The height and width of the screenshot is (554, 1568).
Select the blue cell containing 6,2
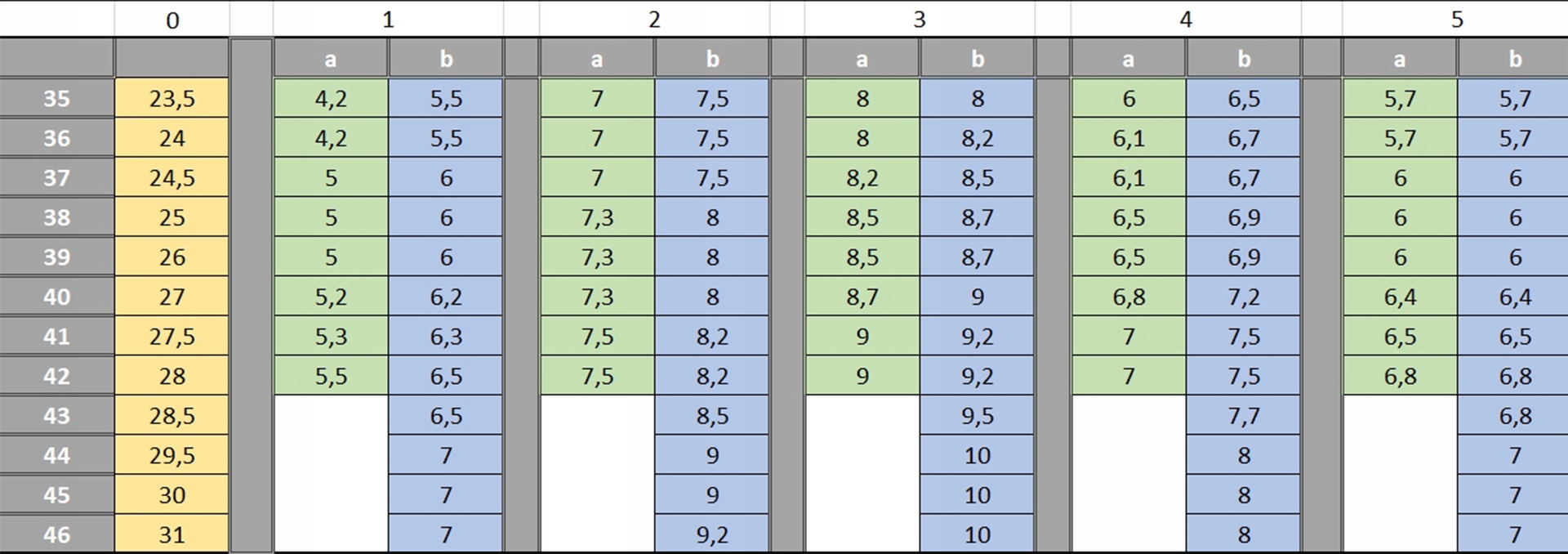[x=446, y=297]
